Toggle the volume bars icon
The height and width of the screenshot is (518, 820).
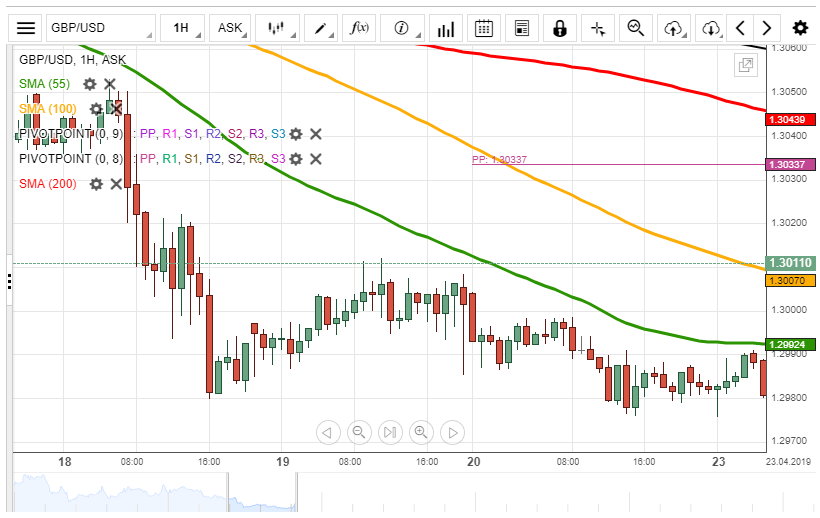coord(446,28)
